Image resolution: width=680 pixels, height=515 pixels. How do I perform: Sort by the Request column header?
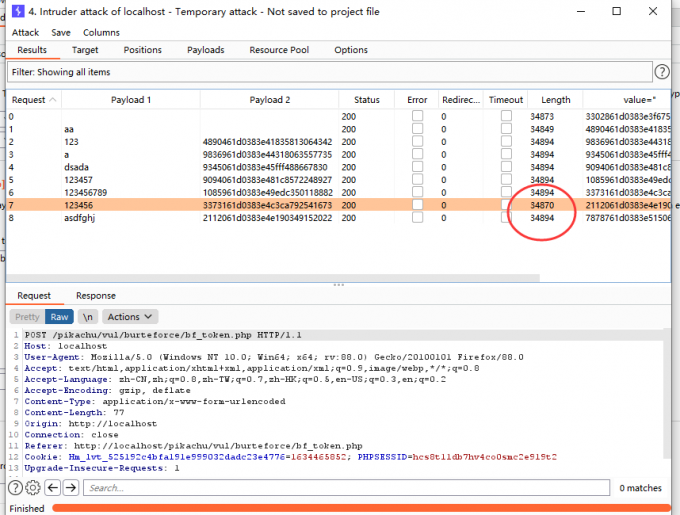34,100
